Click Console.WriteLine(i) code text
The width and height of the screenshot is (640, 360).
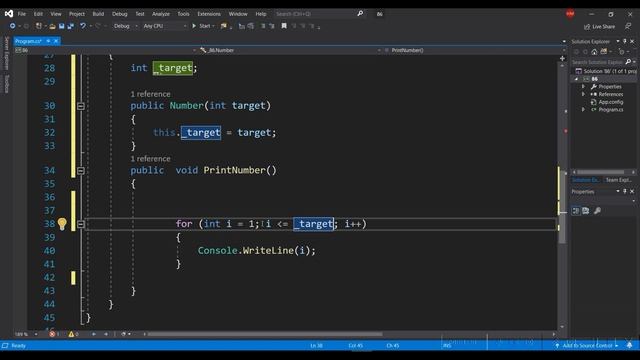point(256,251)
